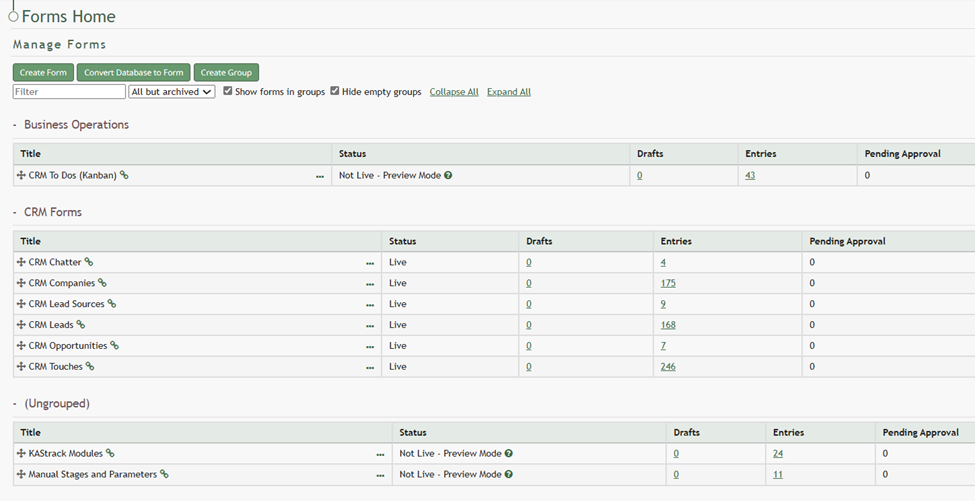Screen dimensions: 975x501
Task: Collapse the Business Operations group
Action: point(15,125)
